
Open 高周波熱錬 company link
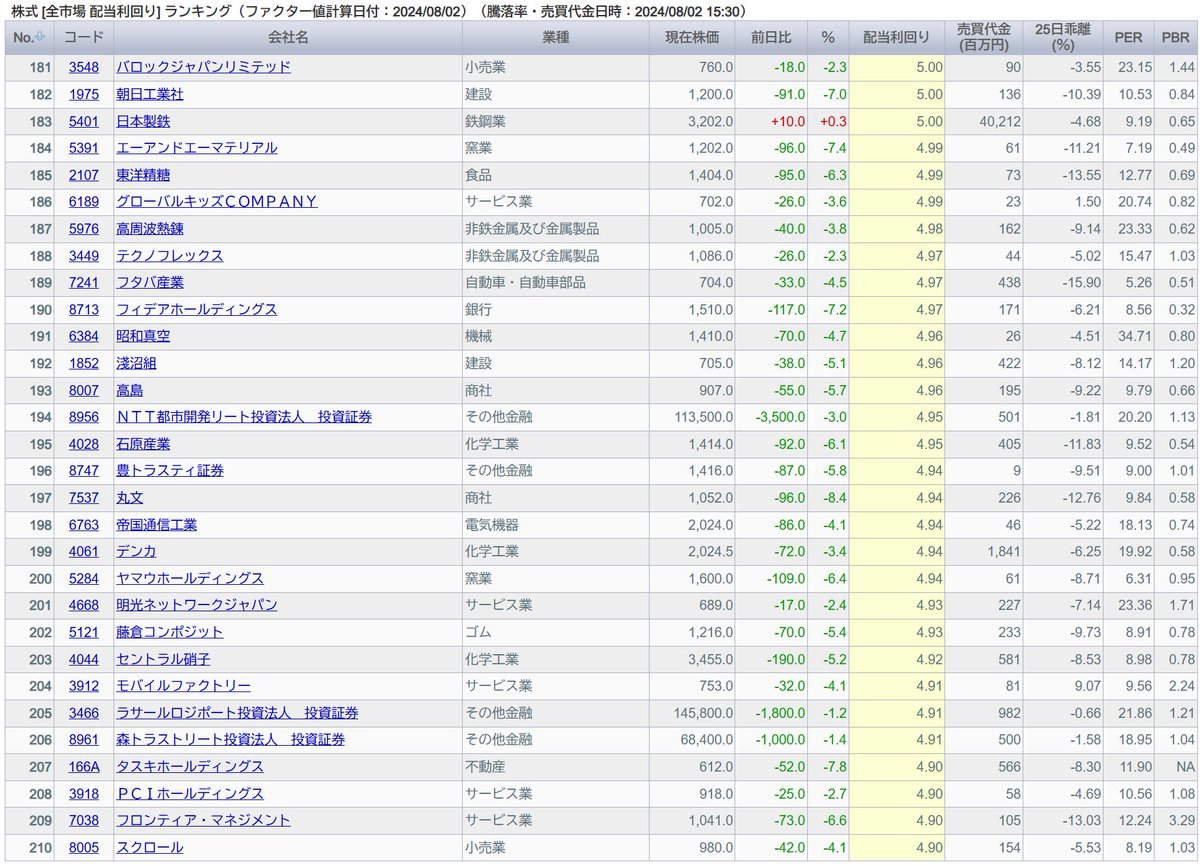(150, 229)
